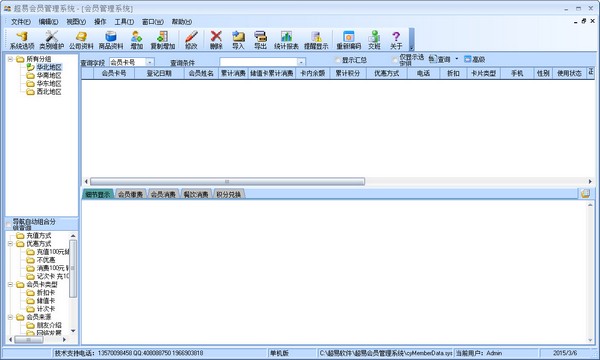Click in the 查询条件 input field
This screenshot has height=360, width=600.
(x=259, y=62)
